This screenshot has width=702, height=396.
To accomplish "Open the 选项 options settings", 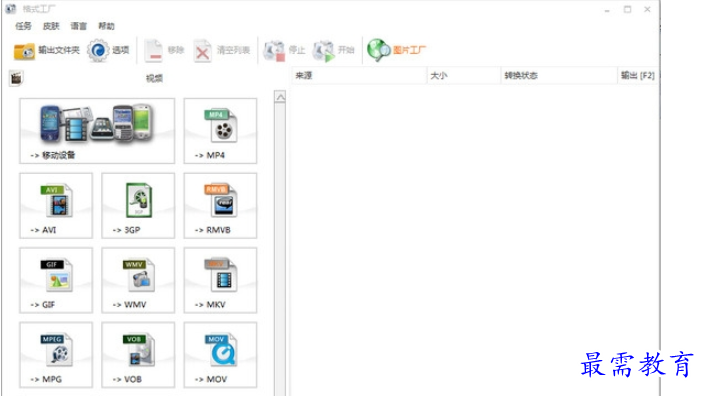I will click(108, 50).
